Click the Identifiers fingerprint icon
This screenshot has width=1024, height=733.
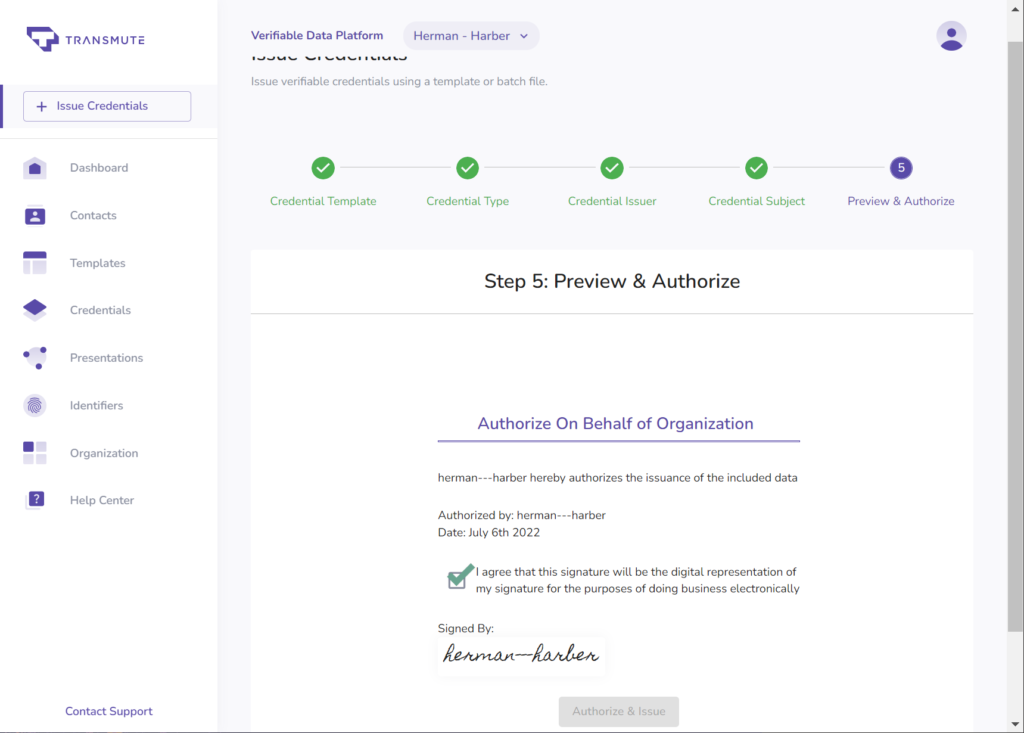35,406
